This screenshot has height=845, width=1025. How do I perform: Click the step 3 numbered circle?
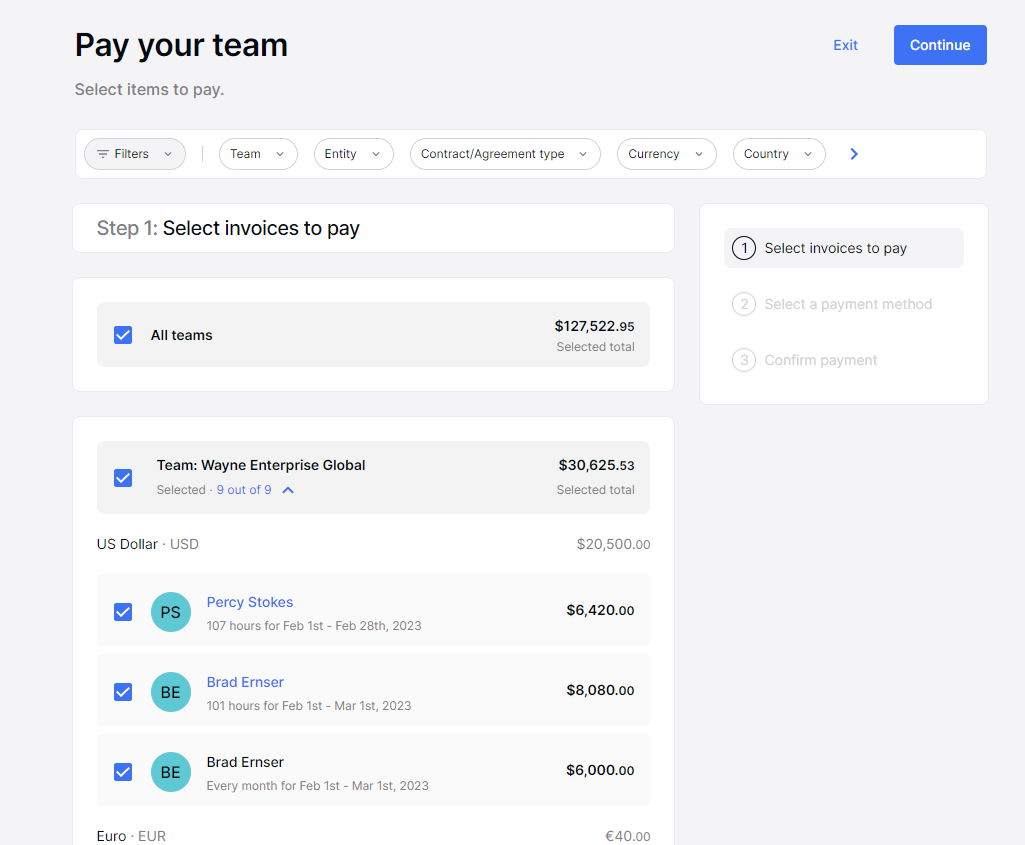(744, 360)
